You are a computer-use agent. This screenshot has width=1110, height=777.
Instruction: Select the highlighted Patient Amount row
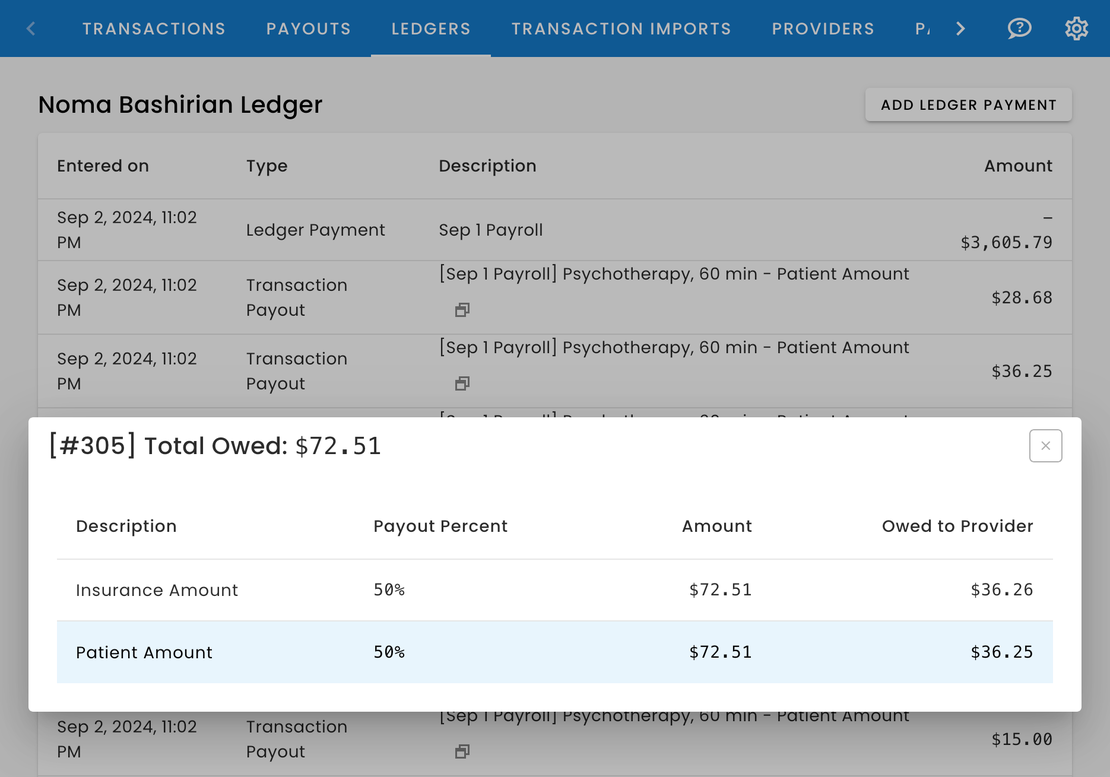554,652
